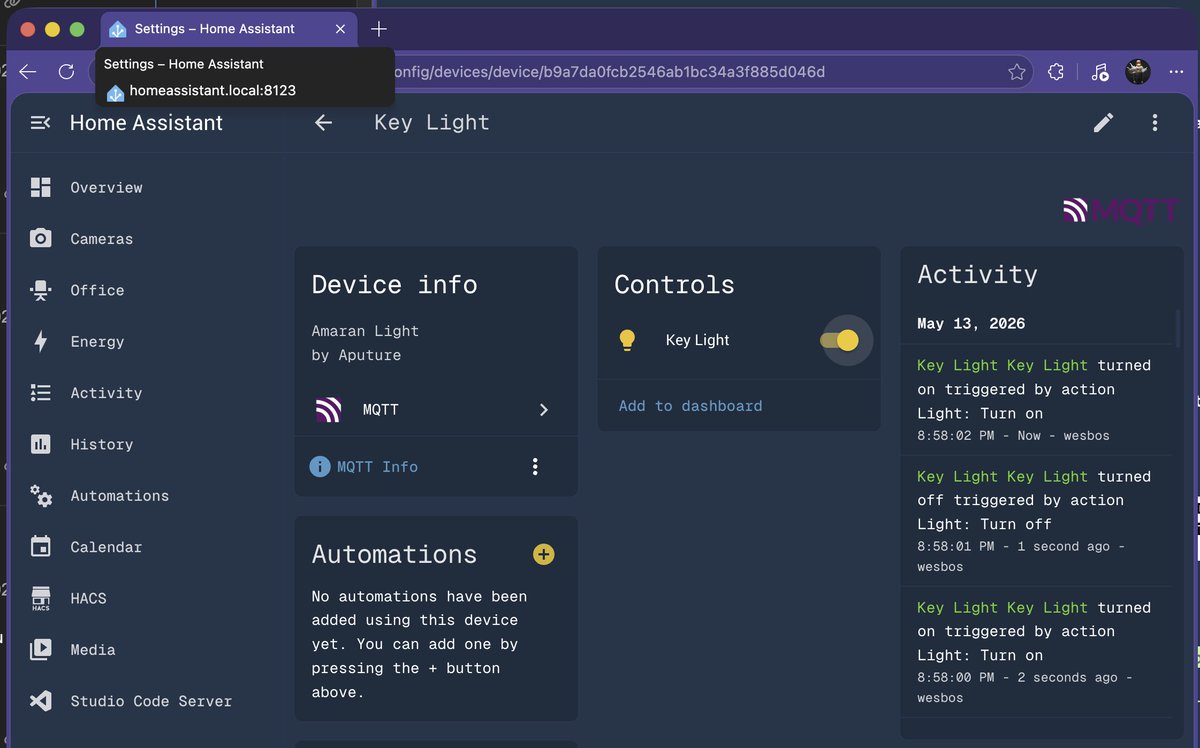Open Cameras in the sidebar

(145, 239)
